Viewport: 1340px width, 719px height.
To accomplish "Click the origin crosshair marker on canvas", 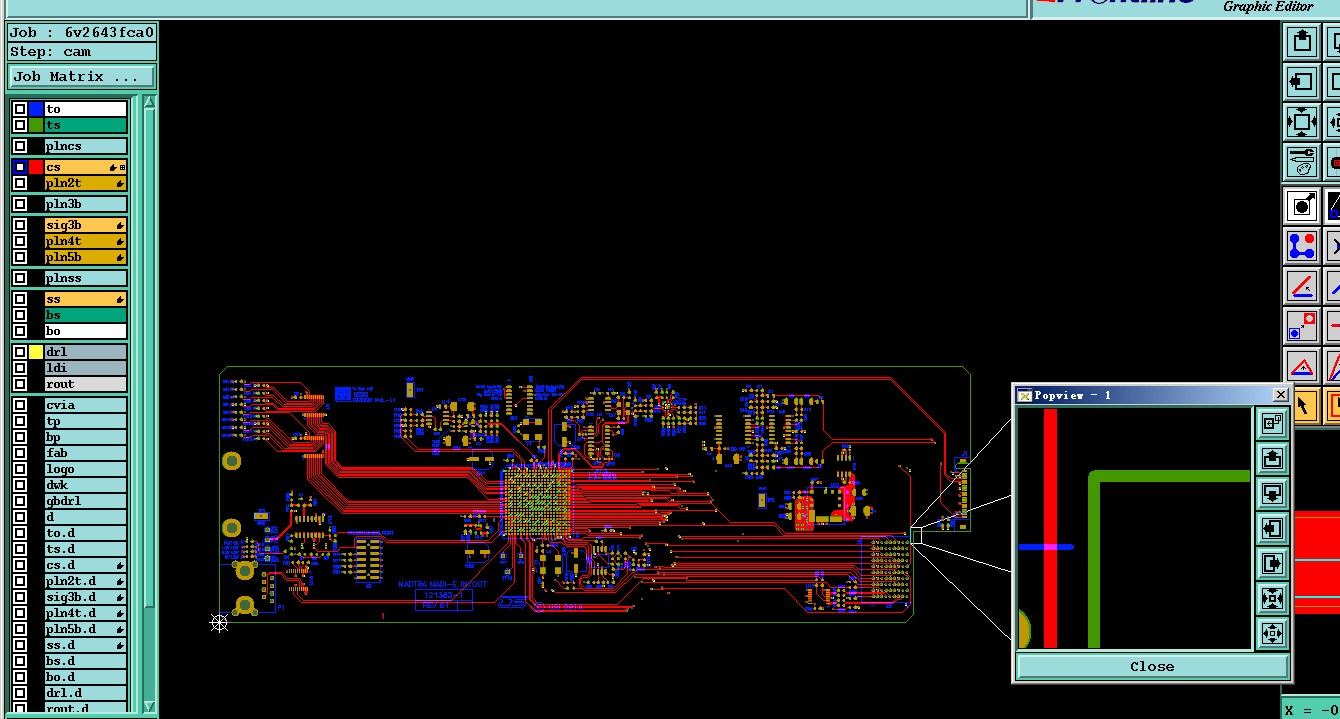I will [x=219, y=623].
